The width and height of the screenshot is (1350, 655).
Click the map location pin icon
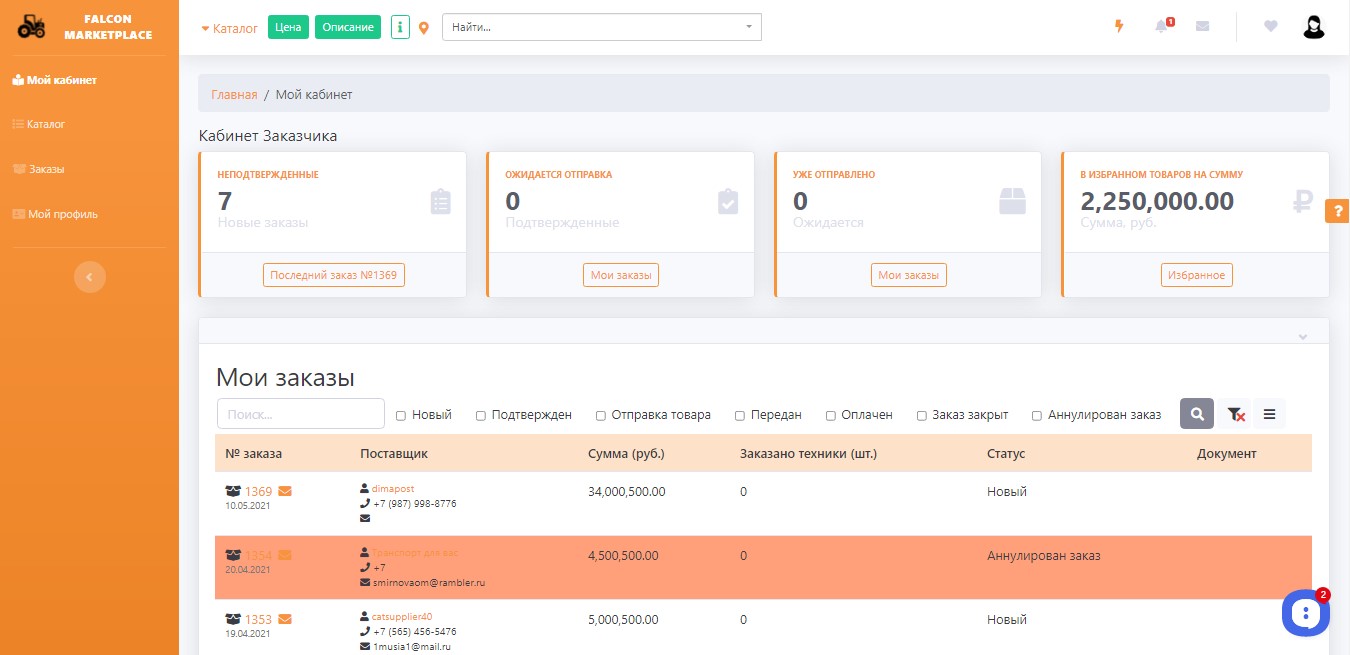point(424,28)
